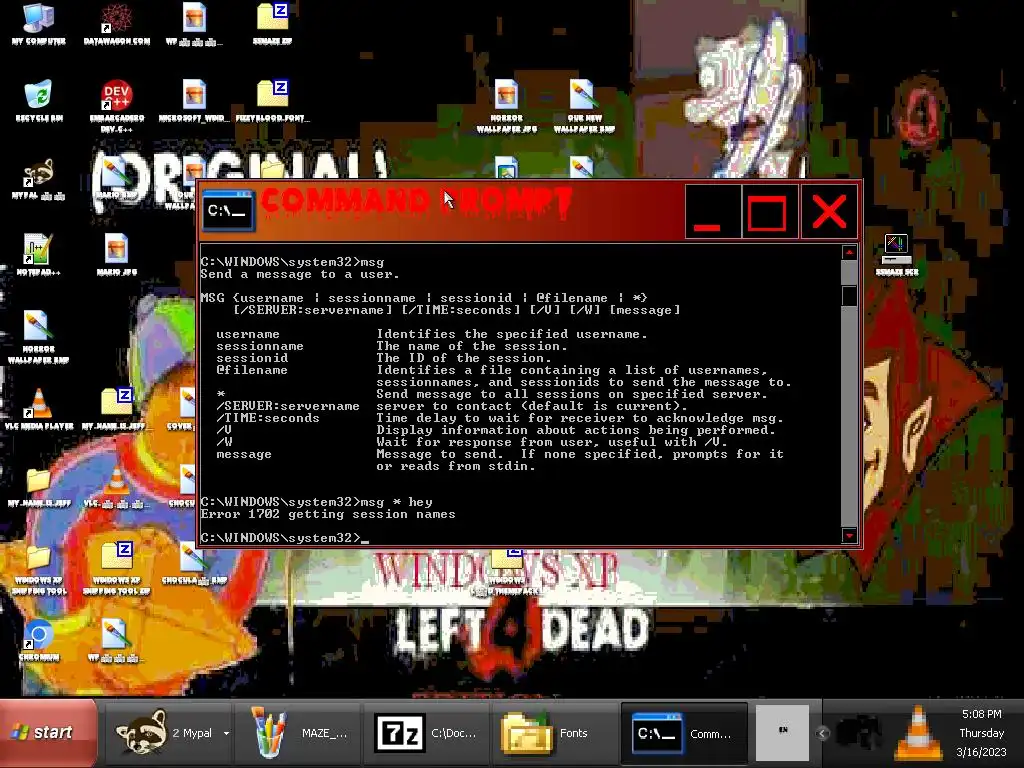
Task: Open Command Prompt title bar system icon
Action: (x=228, y=210)
